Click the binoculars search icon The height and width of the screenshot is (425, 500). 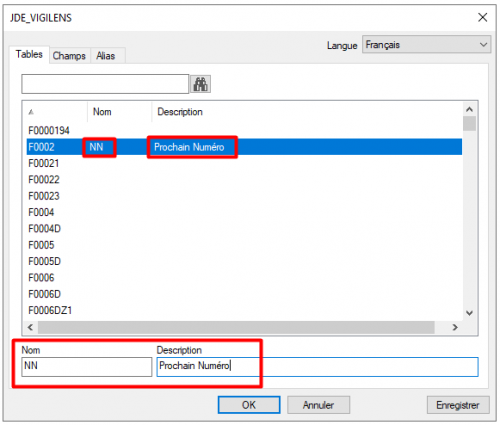[200, 84]
